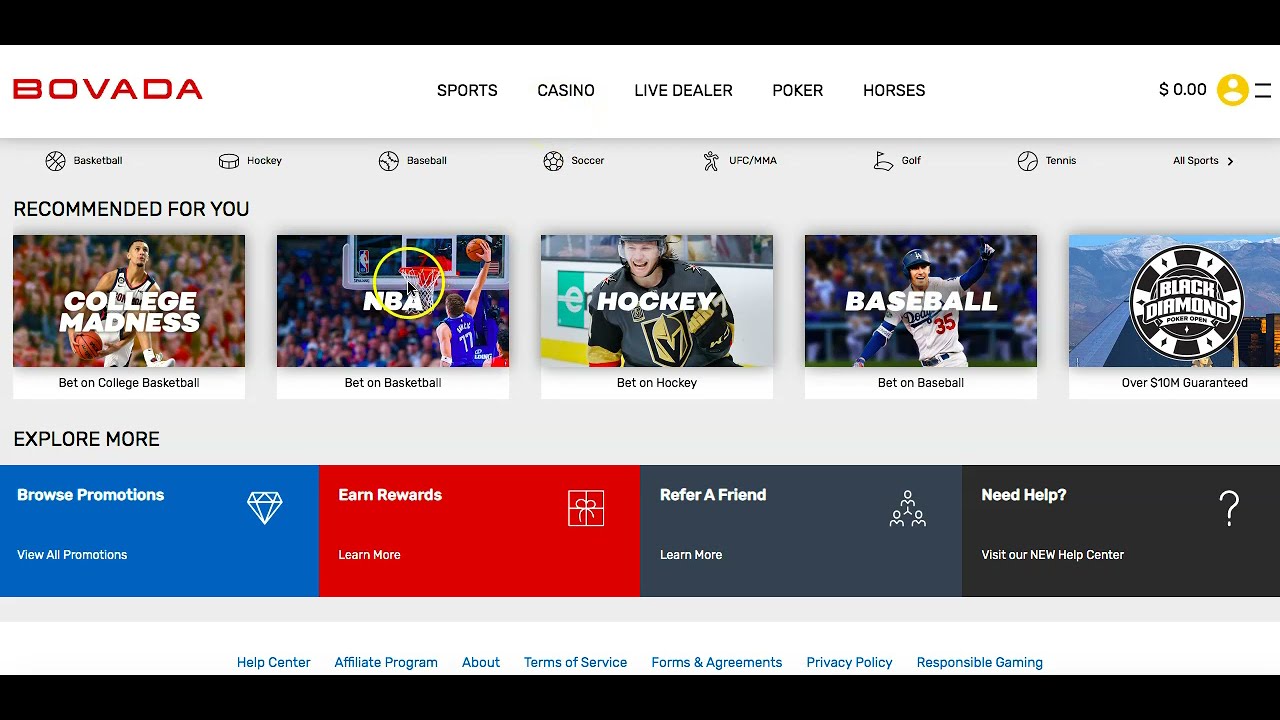Open the NBA thumbnail image
Image resolution: width=1280 pixels, height=720 pixels.
tap(393, 301)
